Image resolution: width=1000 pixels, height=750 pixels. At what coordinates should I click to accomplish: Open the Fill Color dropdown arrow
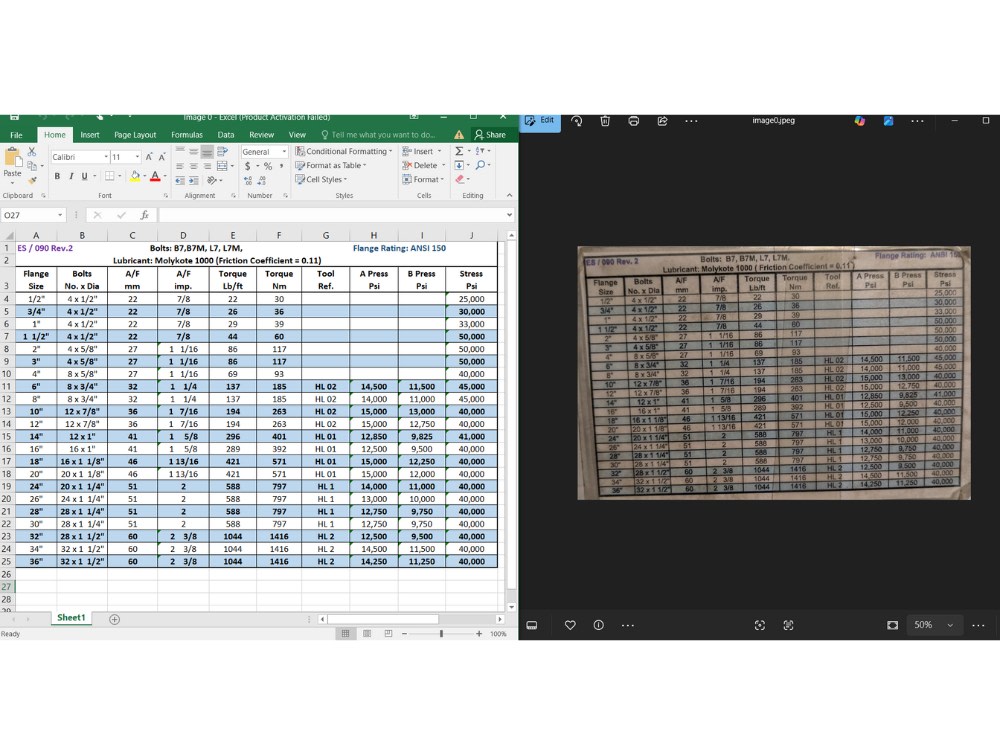pyautogui.click(x=144, y=176)
